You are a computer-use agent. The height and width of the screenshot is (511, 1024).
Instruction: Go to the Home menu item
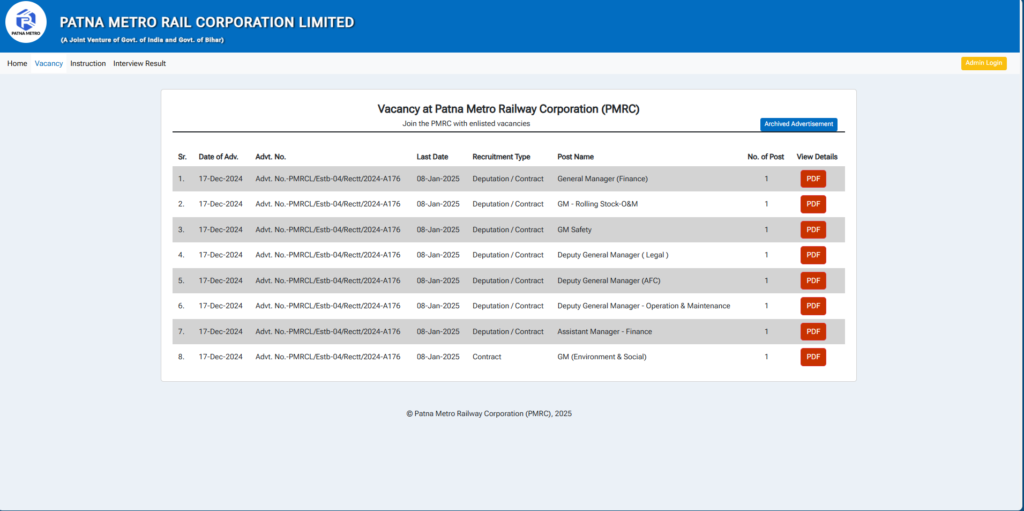pyautogui.click(x=17, y=63)
